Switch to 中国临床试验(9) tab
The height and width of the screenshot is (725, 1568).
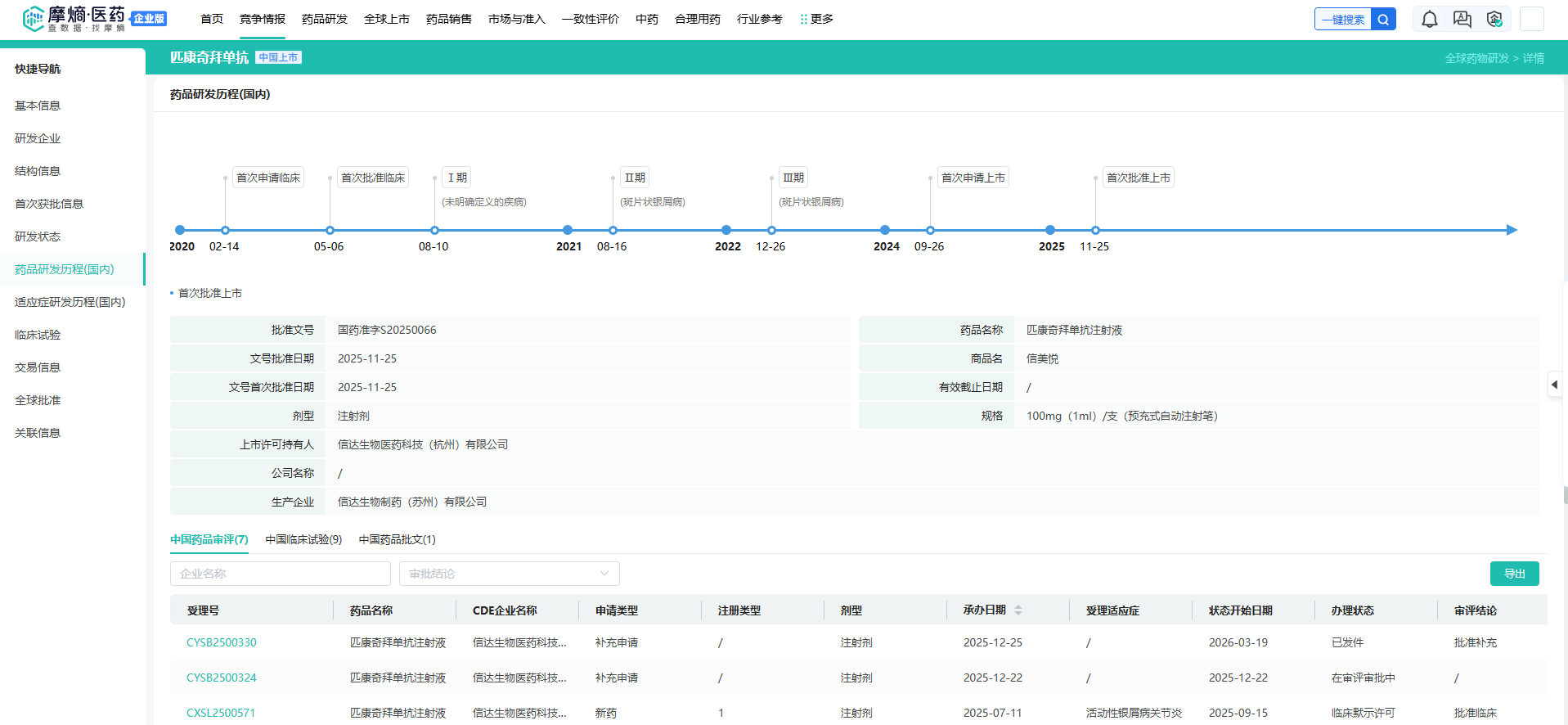(303, 539)
